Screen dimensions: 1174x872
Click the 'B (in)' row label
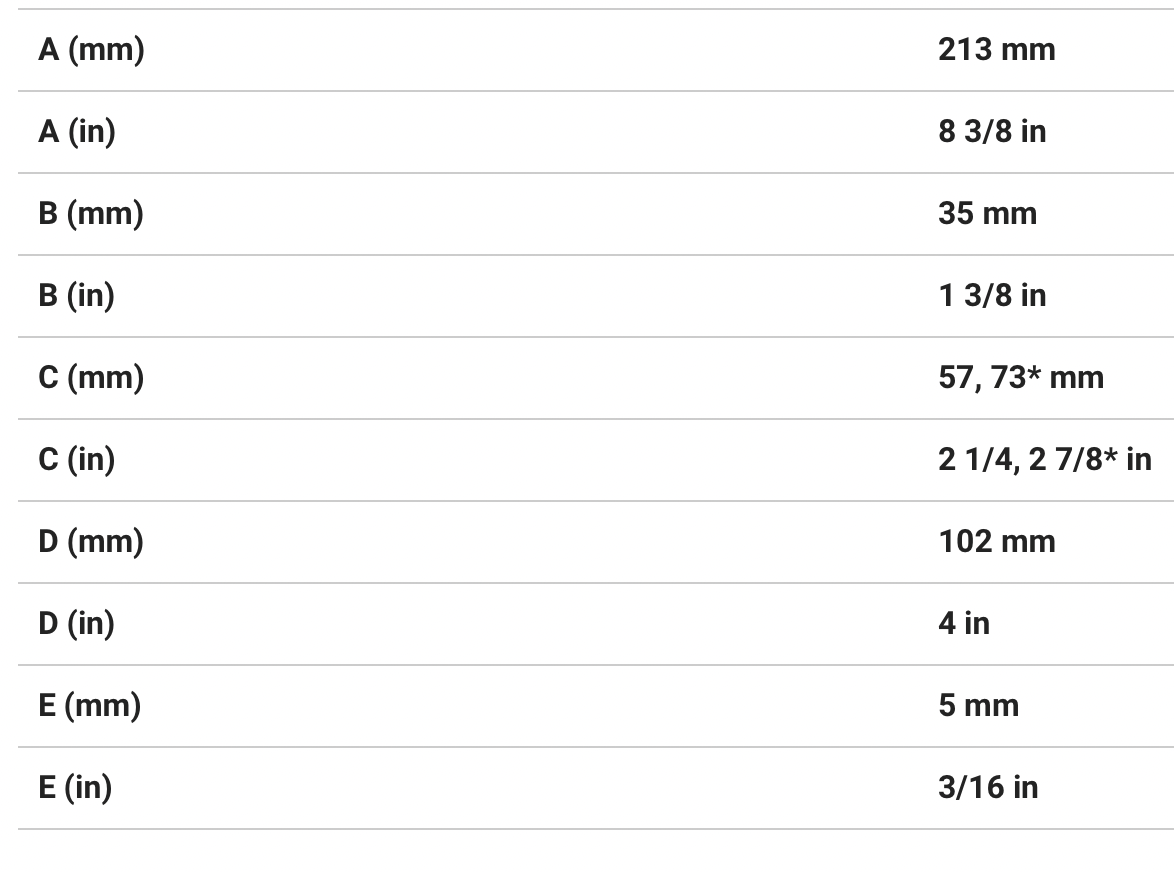click(77, 296)
